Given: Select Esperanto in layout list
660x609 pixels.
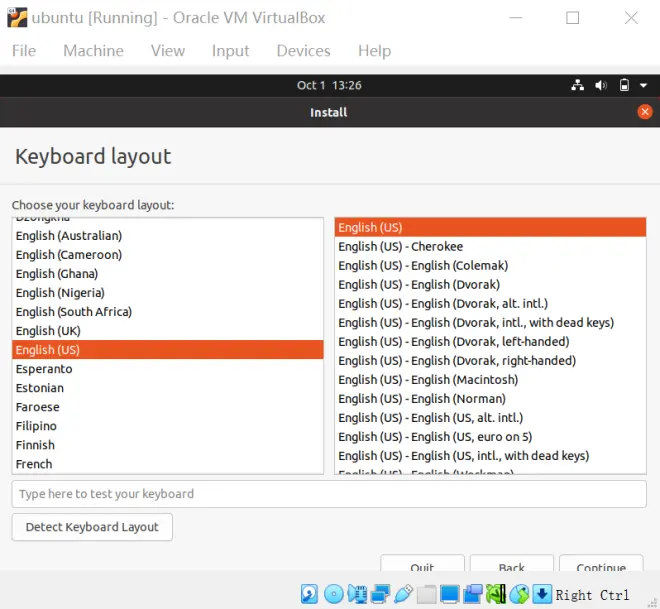Looking at the screenshot, I should tap(168, 369).
